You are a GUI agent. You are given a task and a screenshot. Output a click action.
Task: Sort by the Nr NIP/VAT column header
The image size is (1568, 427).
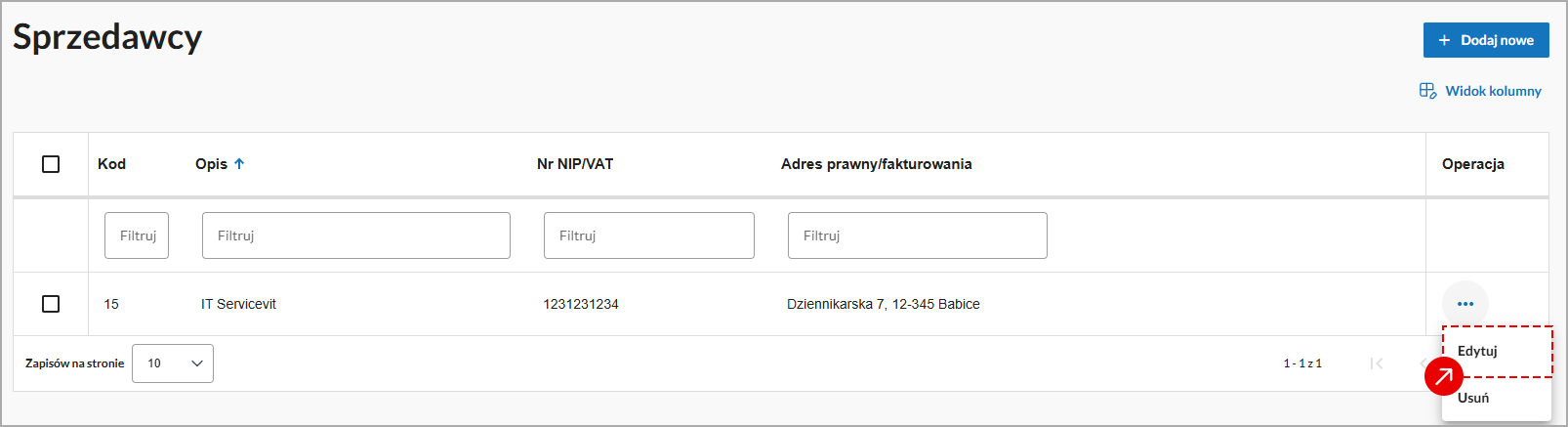pyautogui.click(x=575, y=164)
